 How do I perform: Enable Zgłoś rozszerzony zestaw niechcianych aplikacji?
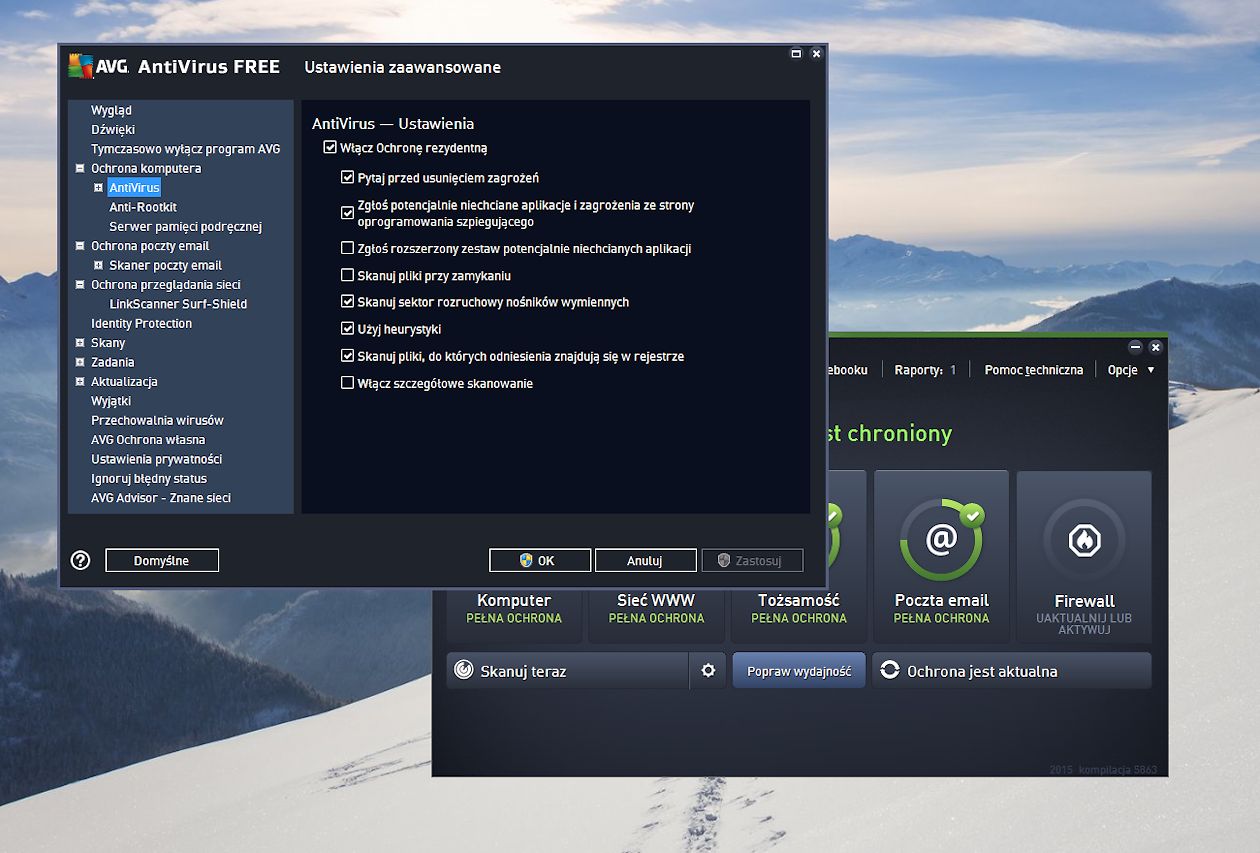pyautogui.click(x=348, y=248)
